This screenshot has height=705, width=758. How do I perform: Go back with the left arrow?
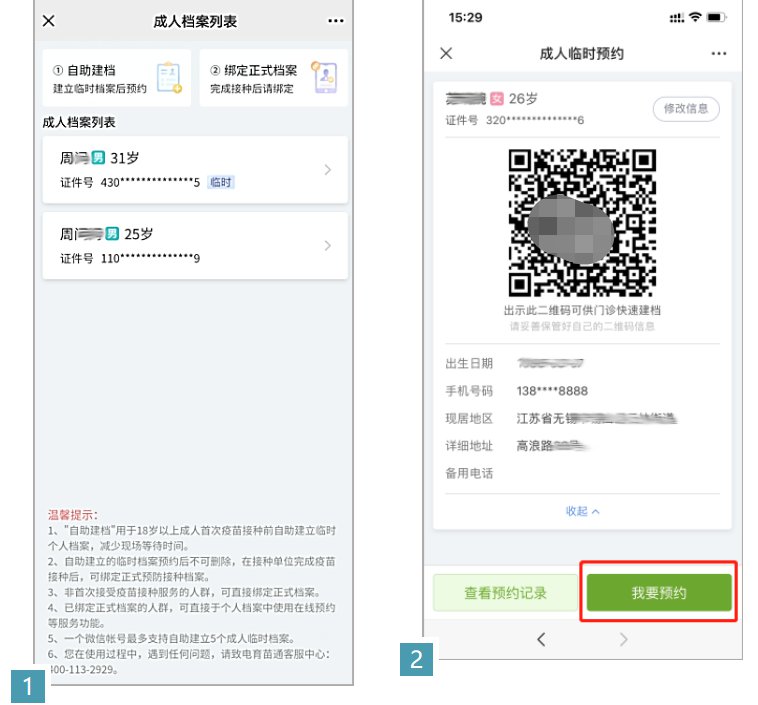click(541, 639)
